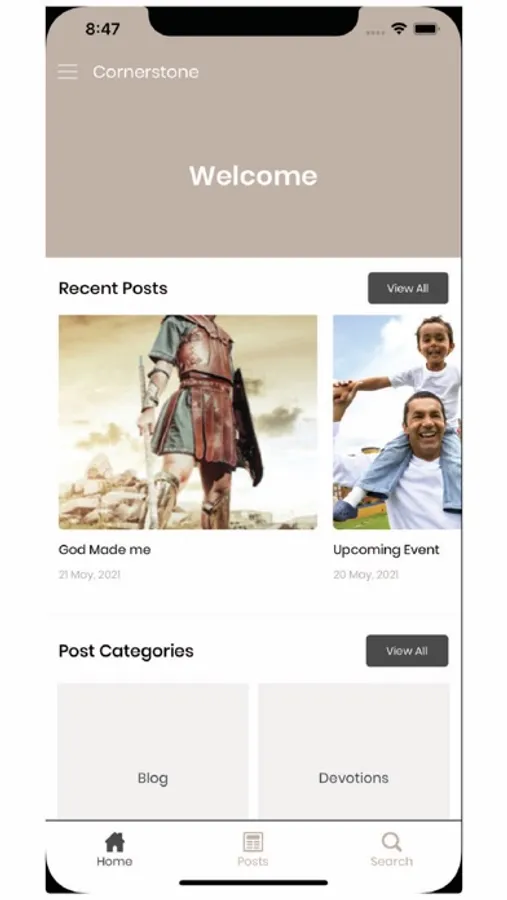This screenshot has height=900, width=507.
Task: Switch to the Posts tab label
Action: tap(253, 862)
